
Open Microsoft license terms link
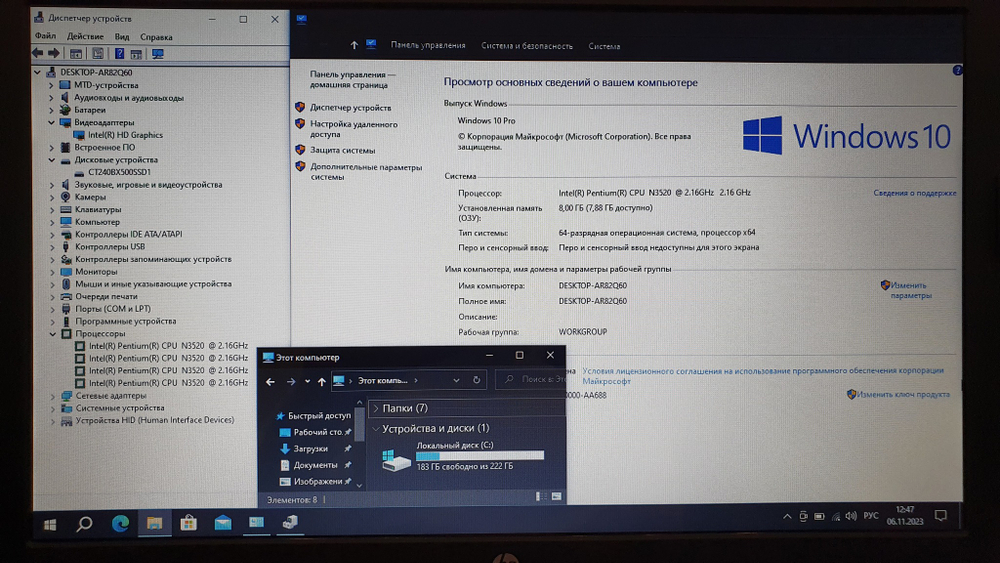(x=763, y=376)
